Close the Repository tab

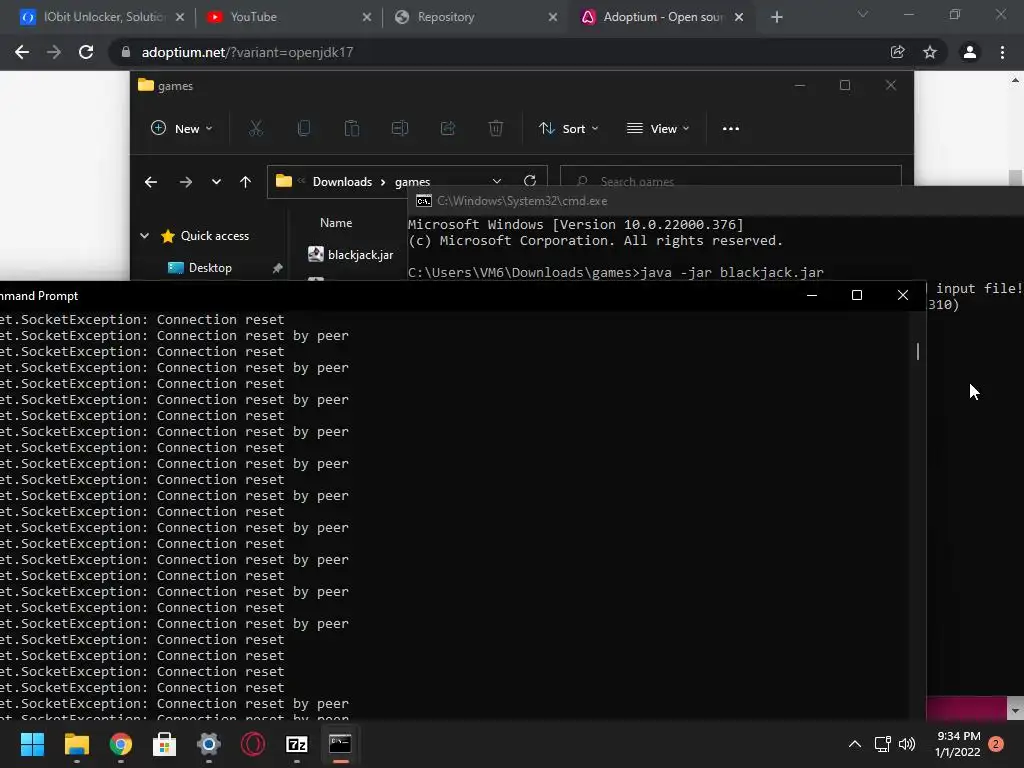[x=553, y=17]
